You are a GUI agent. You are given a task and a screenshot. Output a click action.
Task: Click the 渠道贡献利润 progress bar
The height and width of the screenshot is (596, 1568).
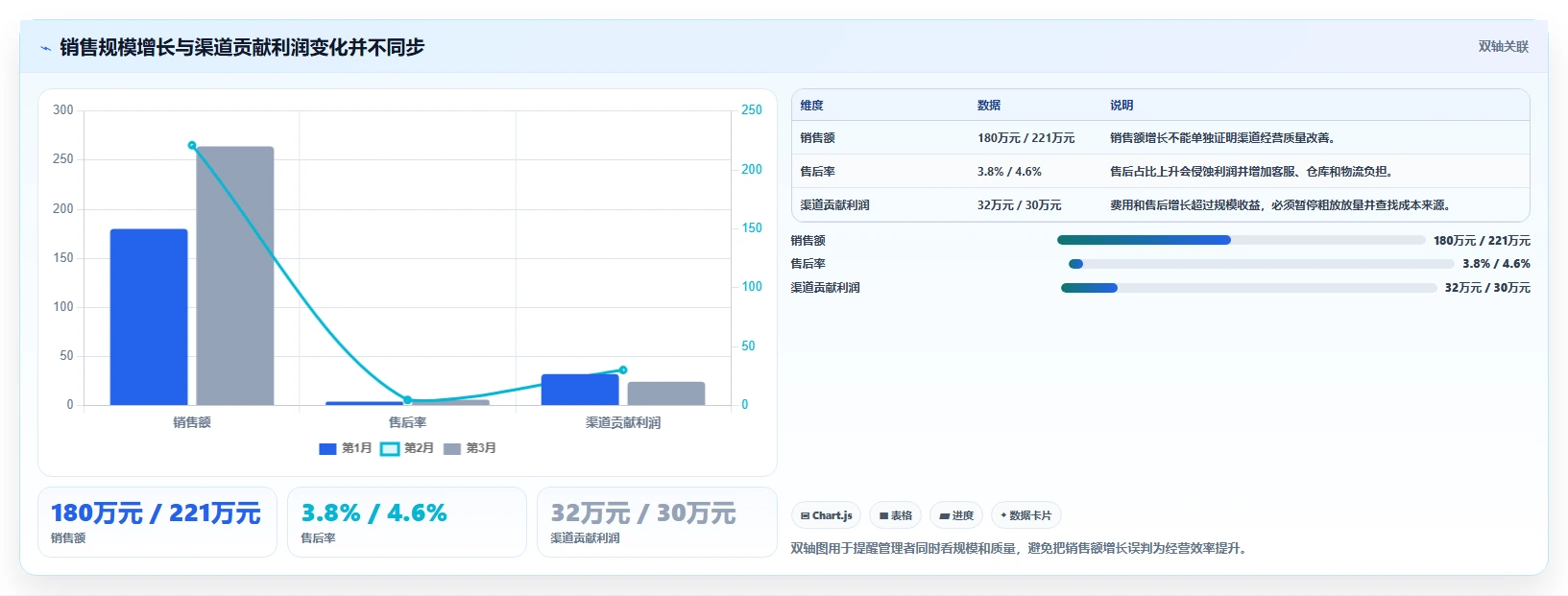point(1248,288)
